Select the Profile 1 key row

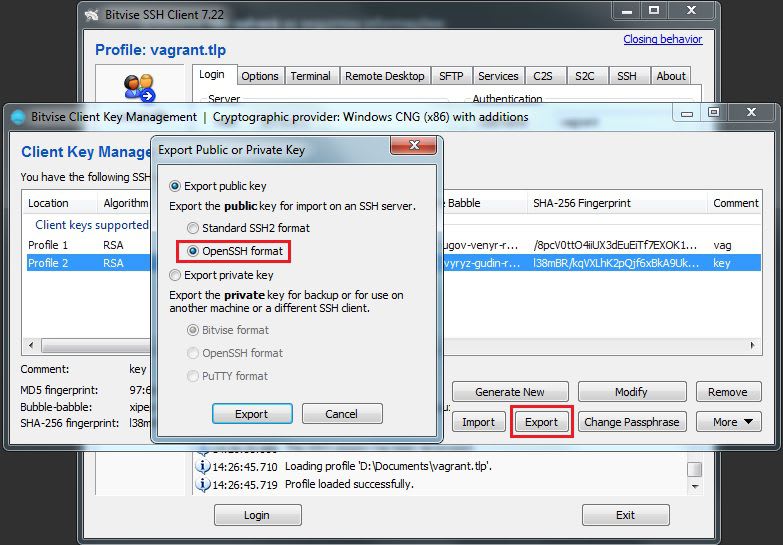tap(393, 245)
